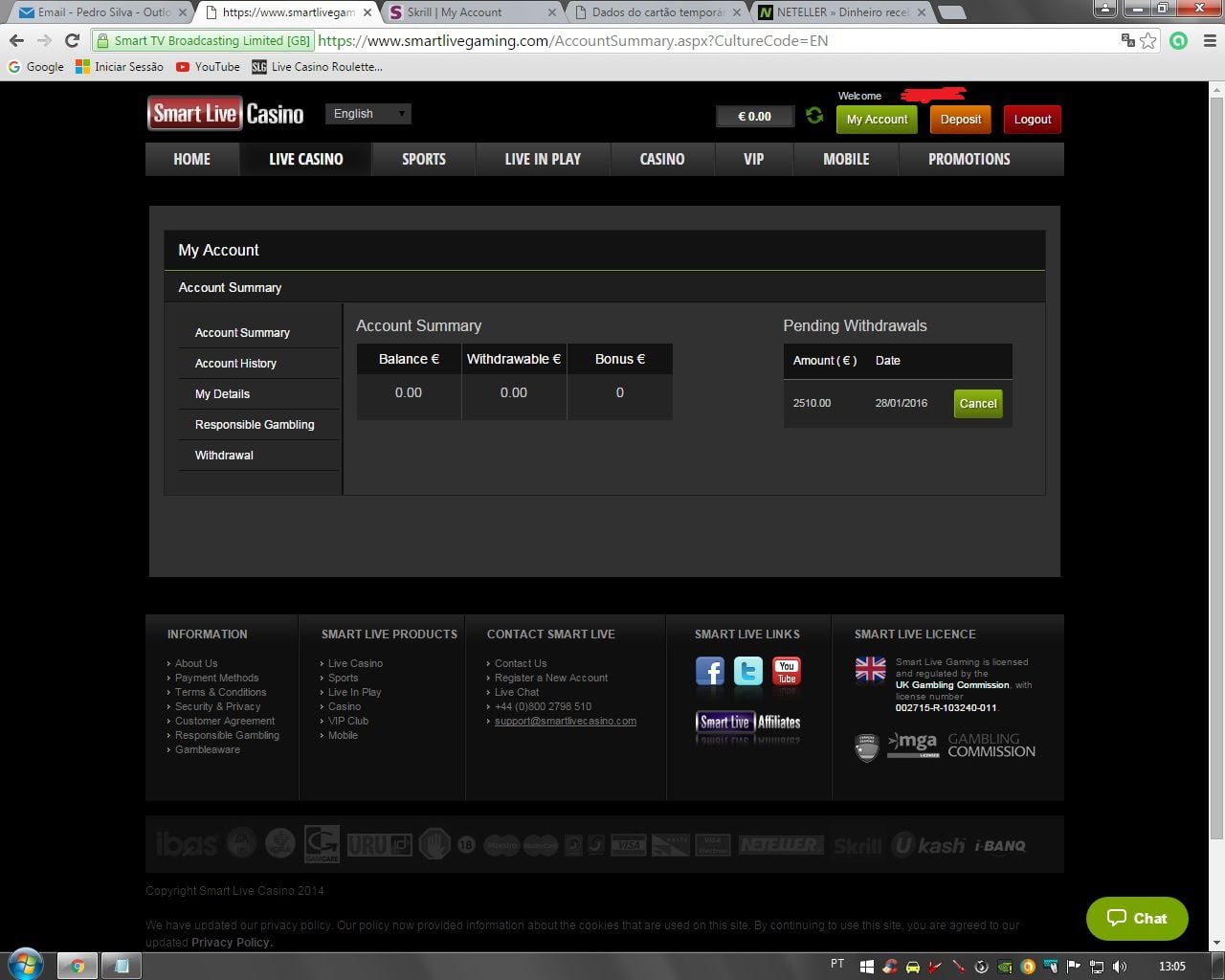This screenshot has height=980, width=1225.
Task: Click the orange Deposit button
Action: click(x=960, y=120)
